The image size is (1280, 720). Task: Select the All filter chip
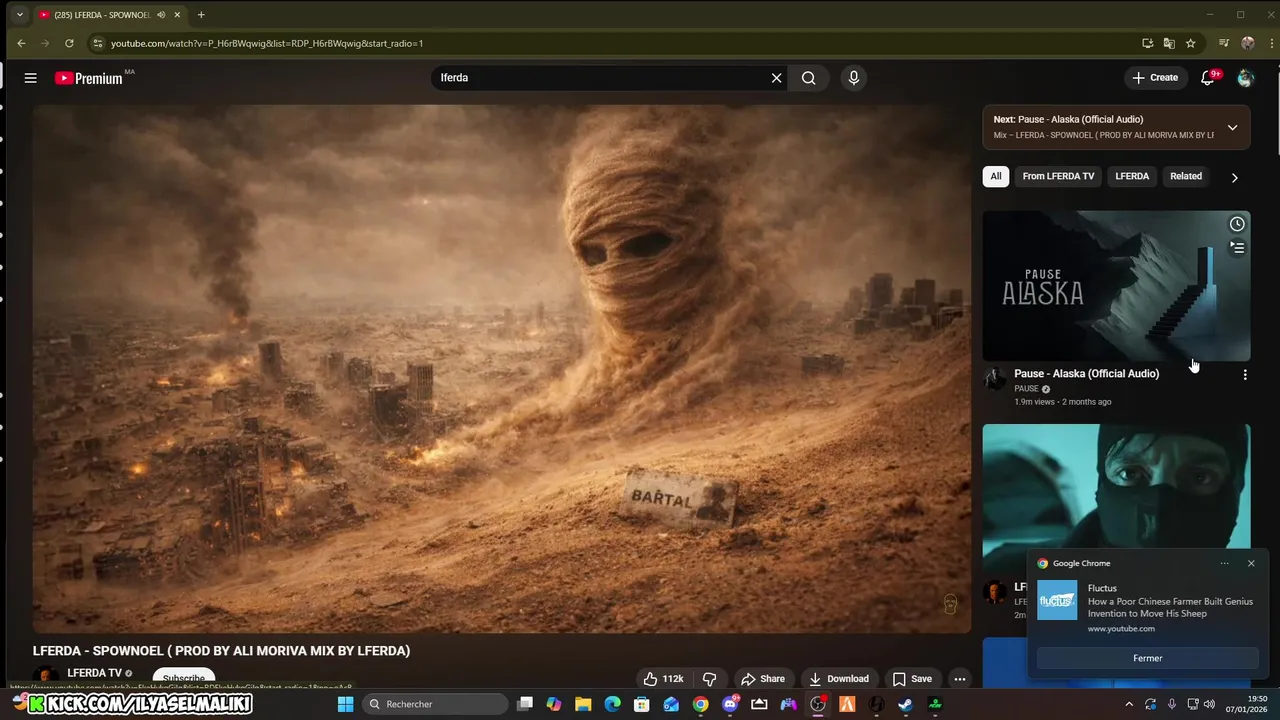996,176
